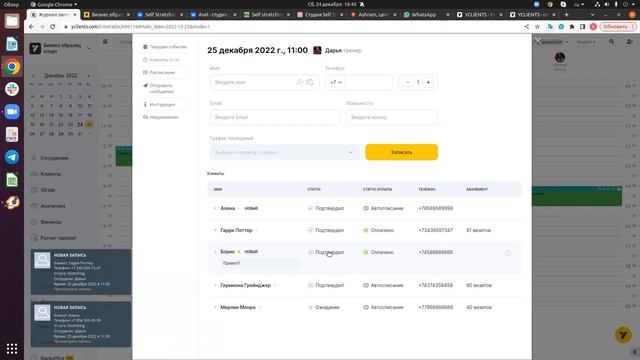
Task: Launch Zoom from the dock
Action: pos(12,111)
